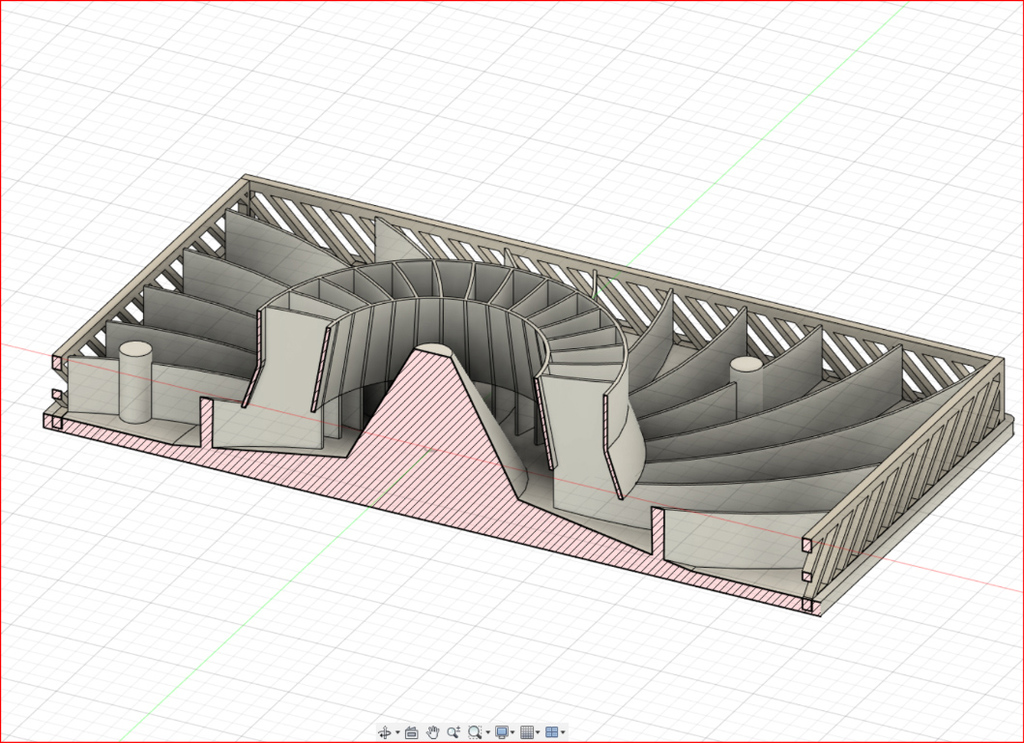This screenshot has width=1024, height=743.
Task: Select the left cylindrical post on model
Action: coord(135,385)
